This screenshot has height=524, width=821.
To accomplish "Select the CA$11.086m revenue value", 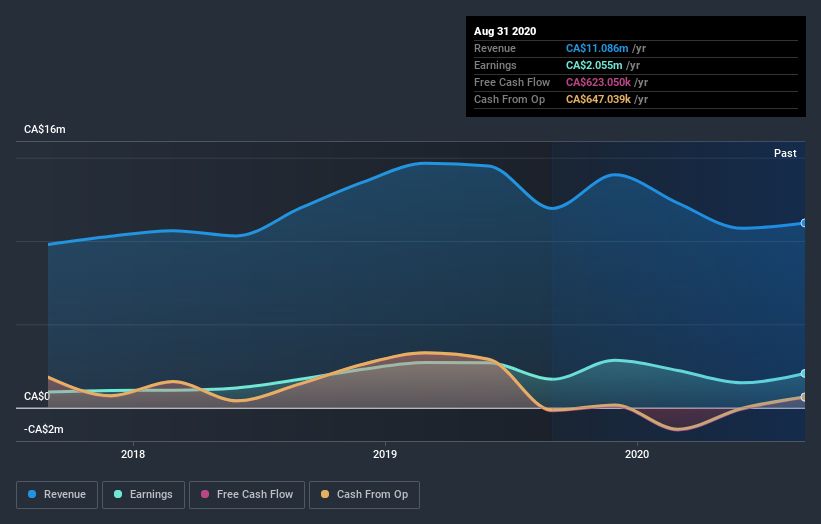I will (x=597, y=48).
